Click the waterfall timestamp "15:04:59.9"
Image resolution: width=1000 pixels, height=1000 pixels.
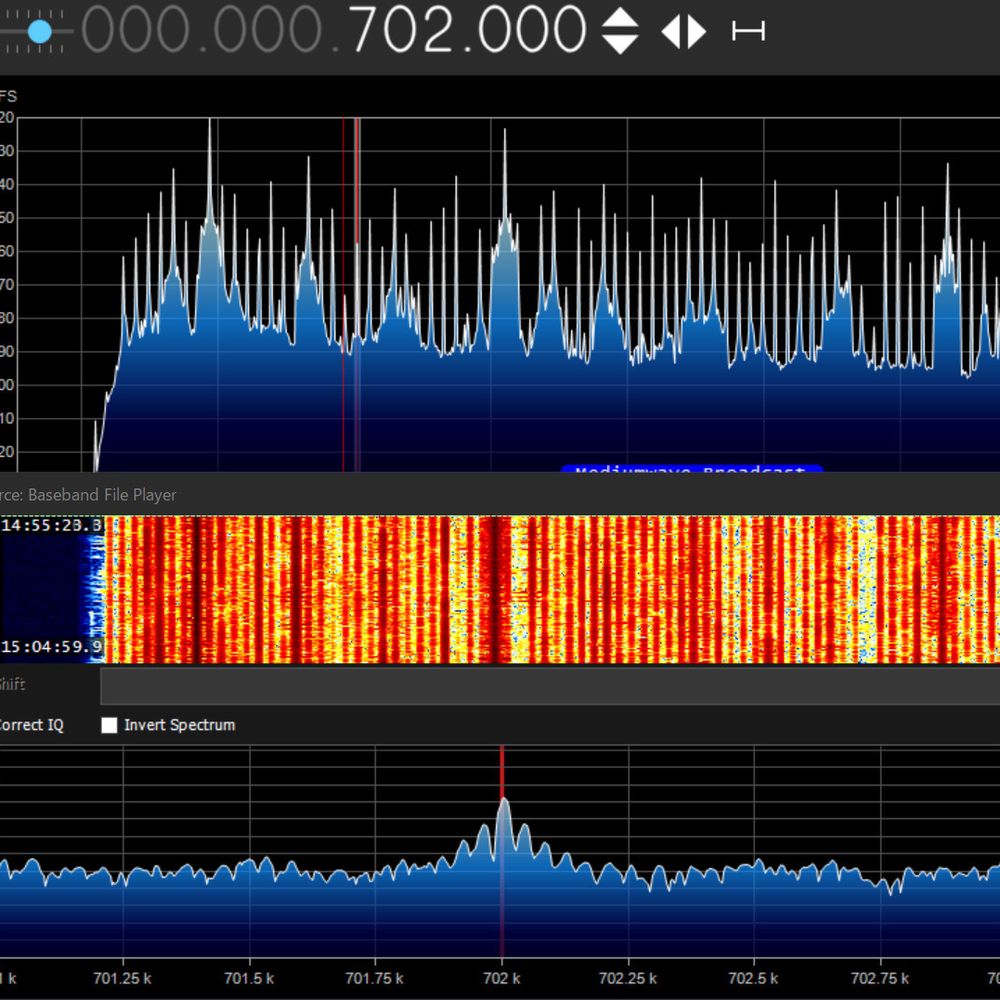[52, 647]
